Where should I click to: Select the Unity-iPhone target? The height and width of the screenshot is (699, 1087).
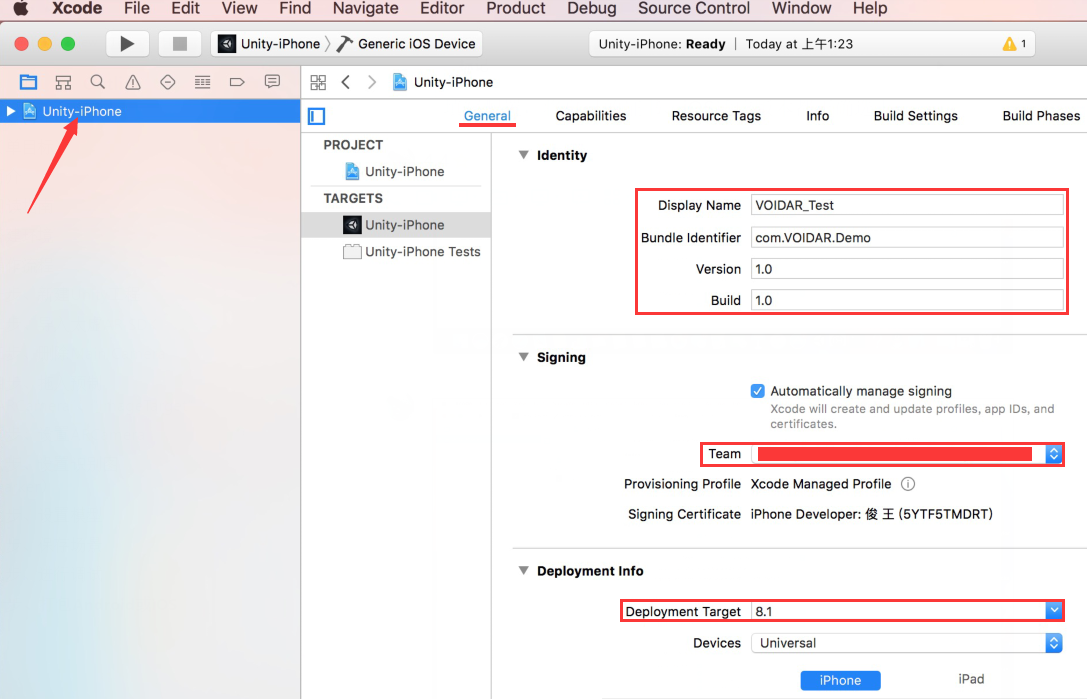[396, 225]
